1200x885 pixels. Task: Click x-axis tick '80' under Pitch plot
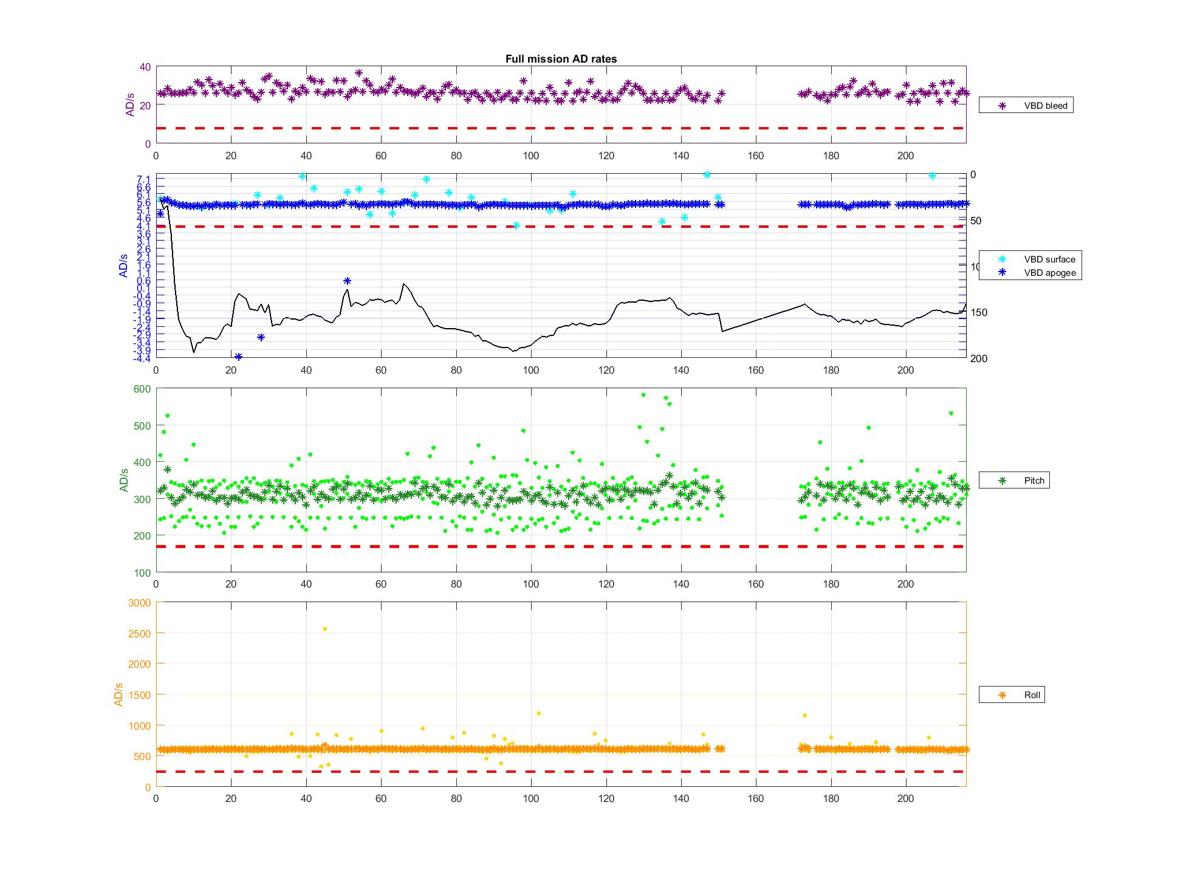pos(456,584)
